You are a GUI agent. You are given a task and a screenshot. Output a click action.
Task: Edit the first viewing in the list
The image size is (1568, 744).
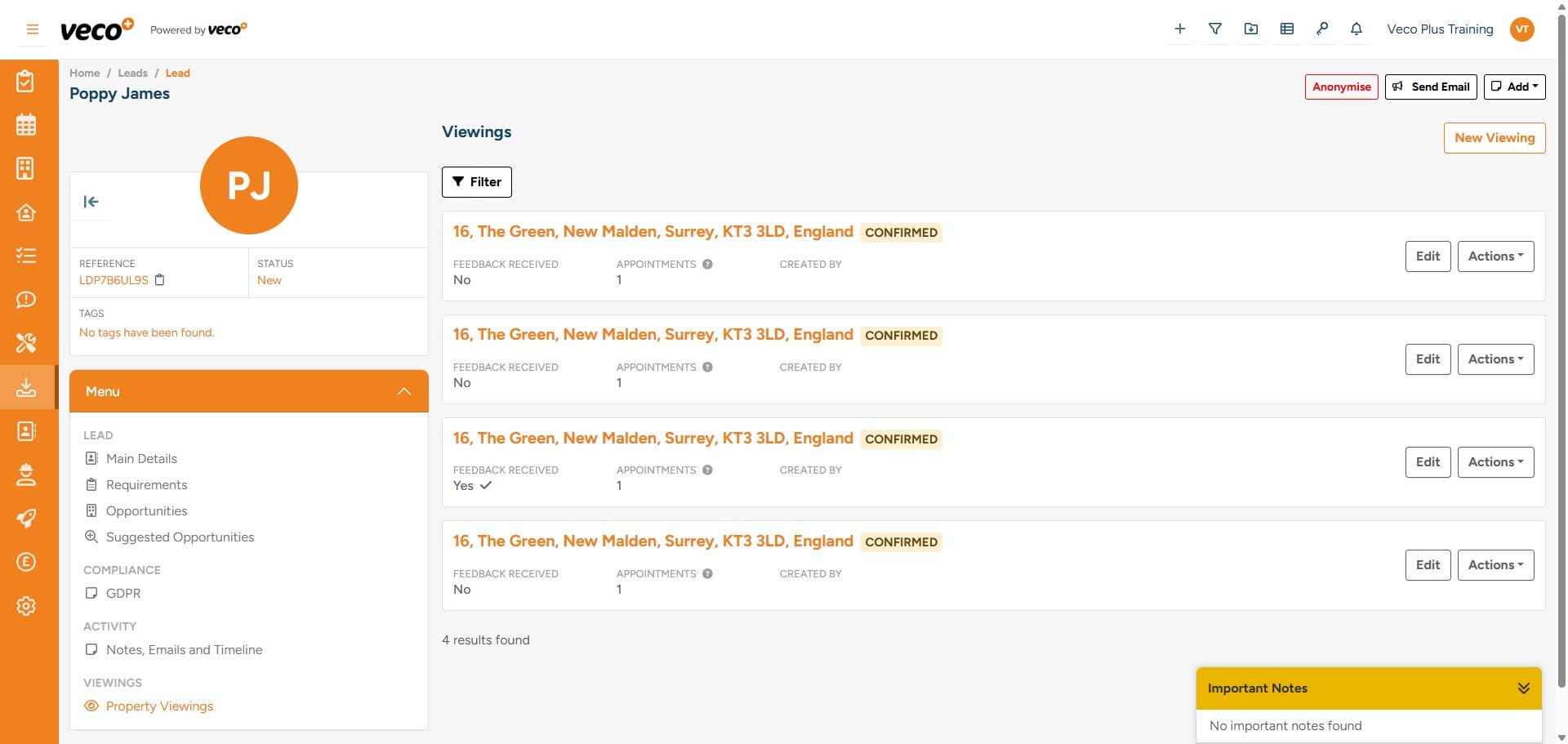click(1428, 256)
